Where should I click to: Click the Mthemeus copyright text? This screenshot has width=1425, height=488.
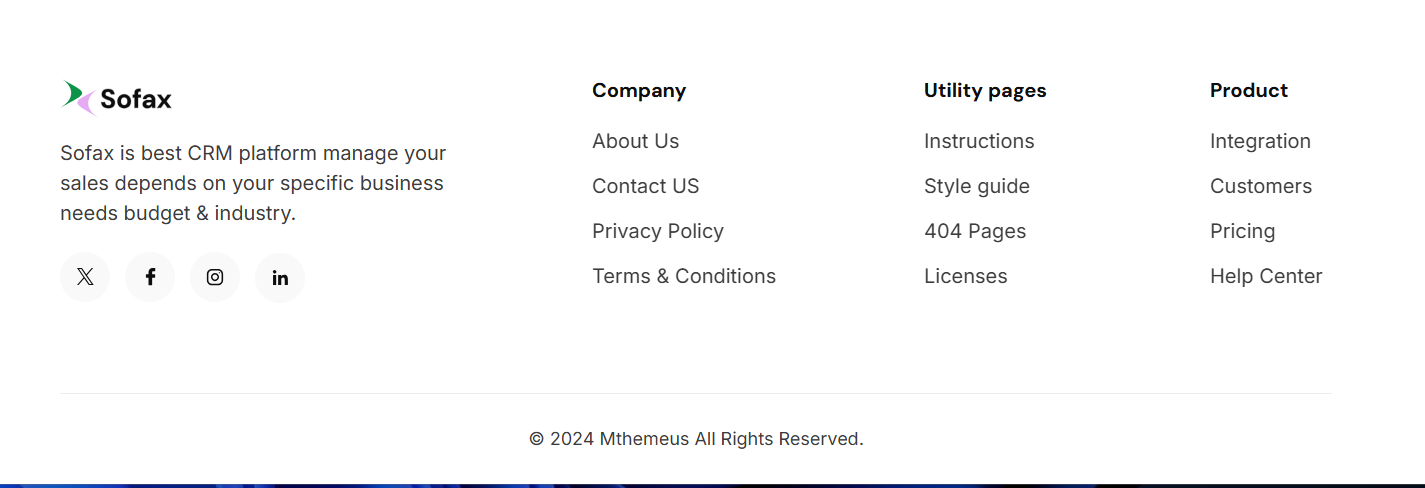[x=695, y=439]
